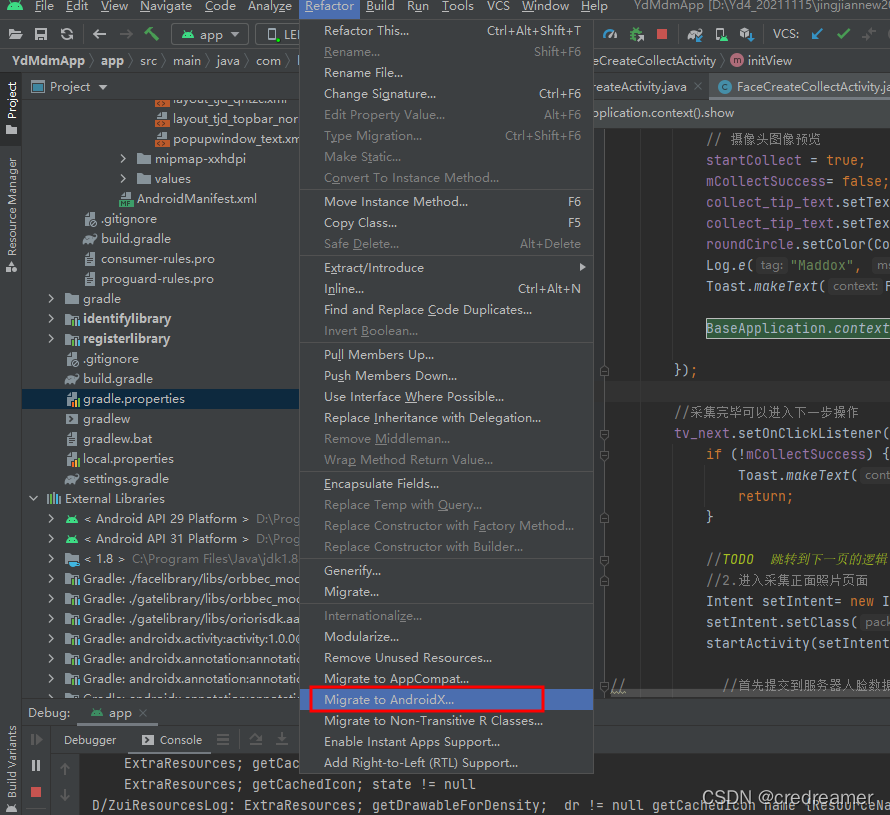This screenshot has height=815, width=890.
Task: Switch to the Console tab
Action: (x=178, y=740)
